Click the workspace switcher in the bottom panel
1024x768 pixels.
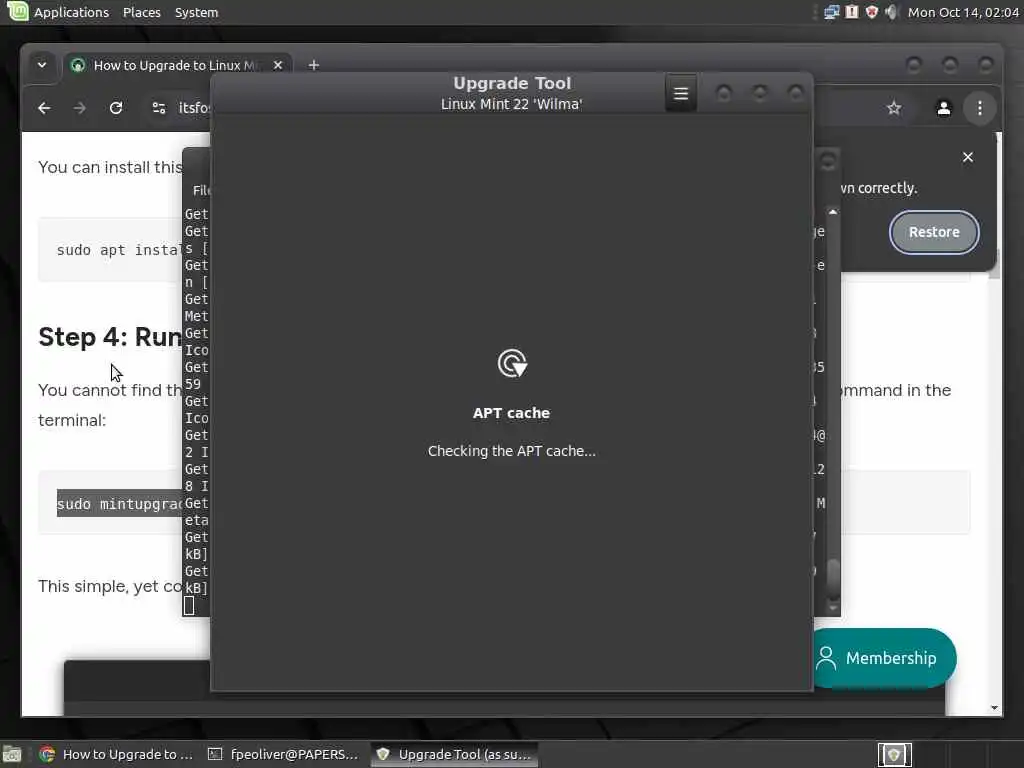894,756
